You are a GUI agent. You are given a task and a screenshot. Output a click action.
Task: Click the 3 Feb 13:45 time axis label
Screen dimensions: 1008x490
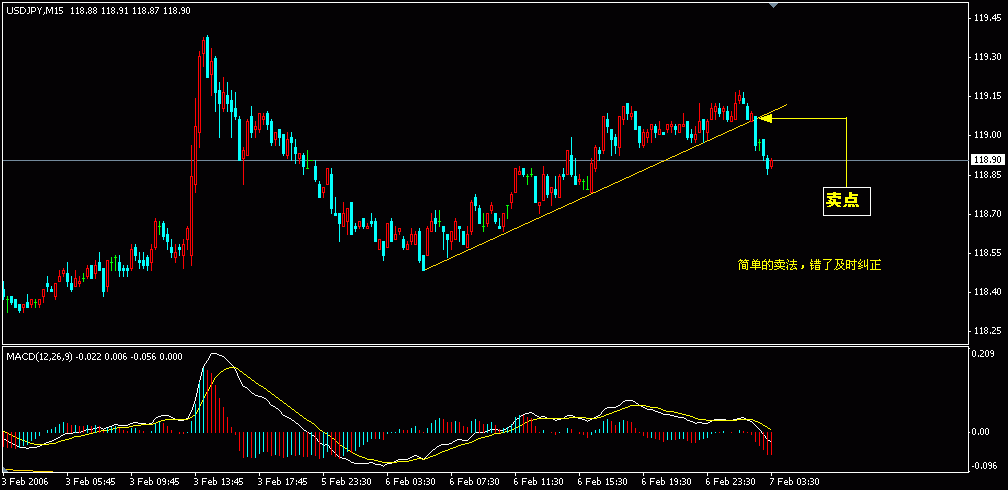(x=219, y=482)
